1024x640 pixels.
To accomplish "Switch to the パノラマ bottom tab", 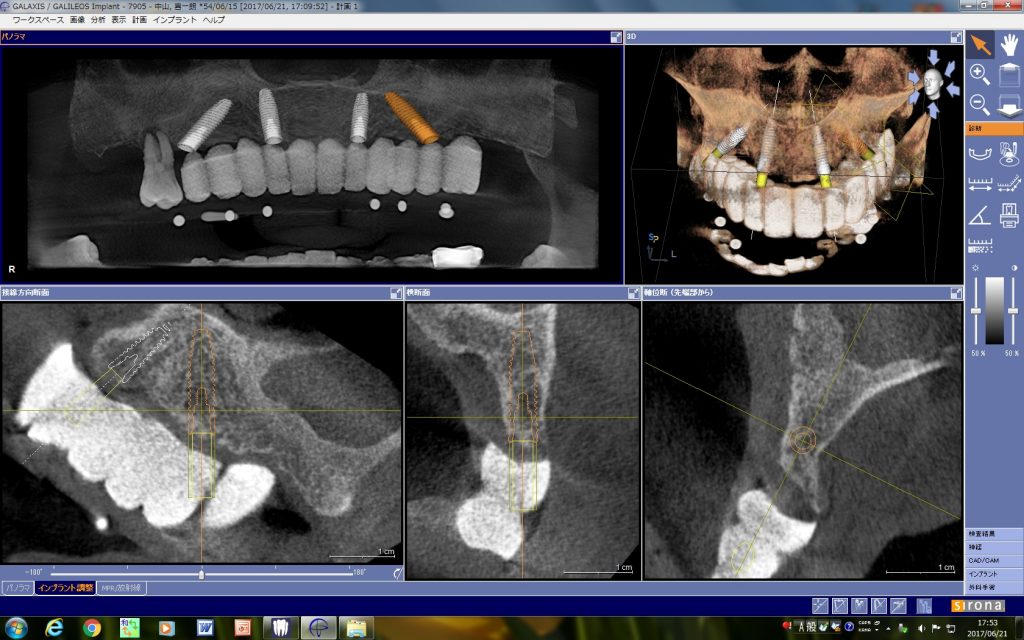I will point(18,588).
